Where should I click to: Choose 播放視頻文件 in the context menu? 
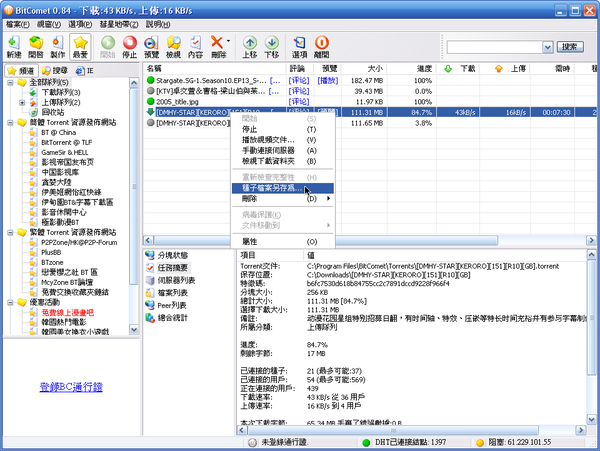tap(283, 140)
